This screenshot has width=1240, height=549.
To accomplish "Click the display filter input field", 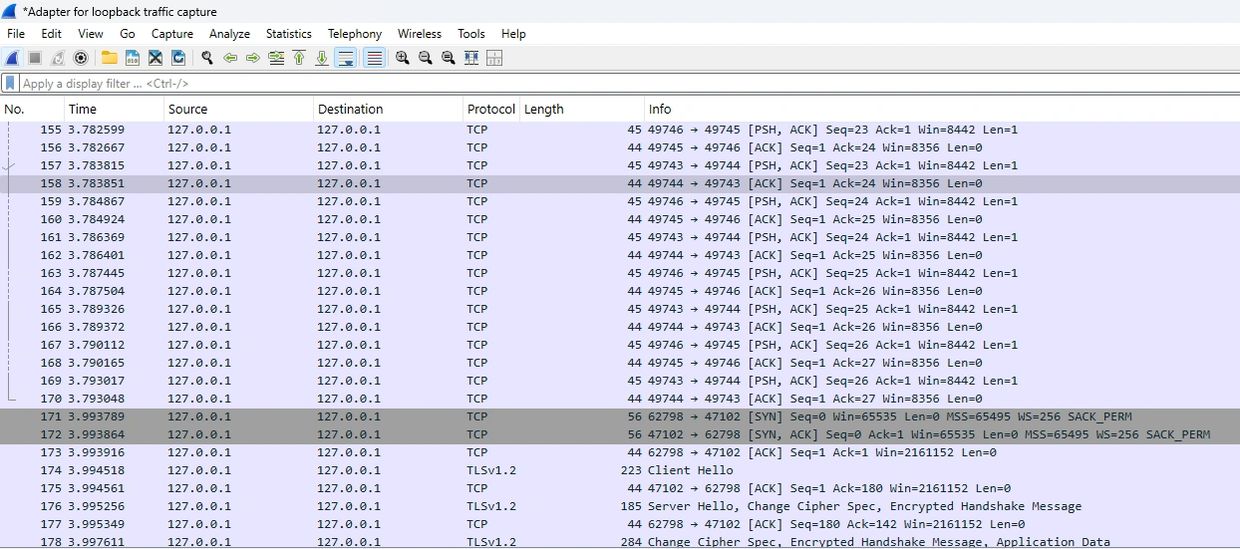I will pos(600,84).
